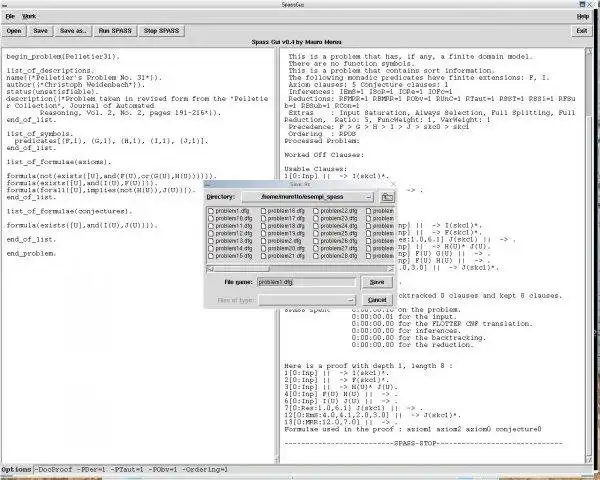Screen dimensions: 600x480
Task: Select file name problem19.dfg
Action: click(286, 233)
